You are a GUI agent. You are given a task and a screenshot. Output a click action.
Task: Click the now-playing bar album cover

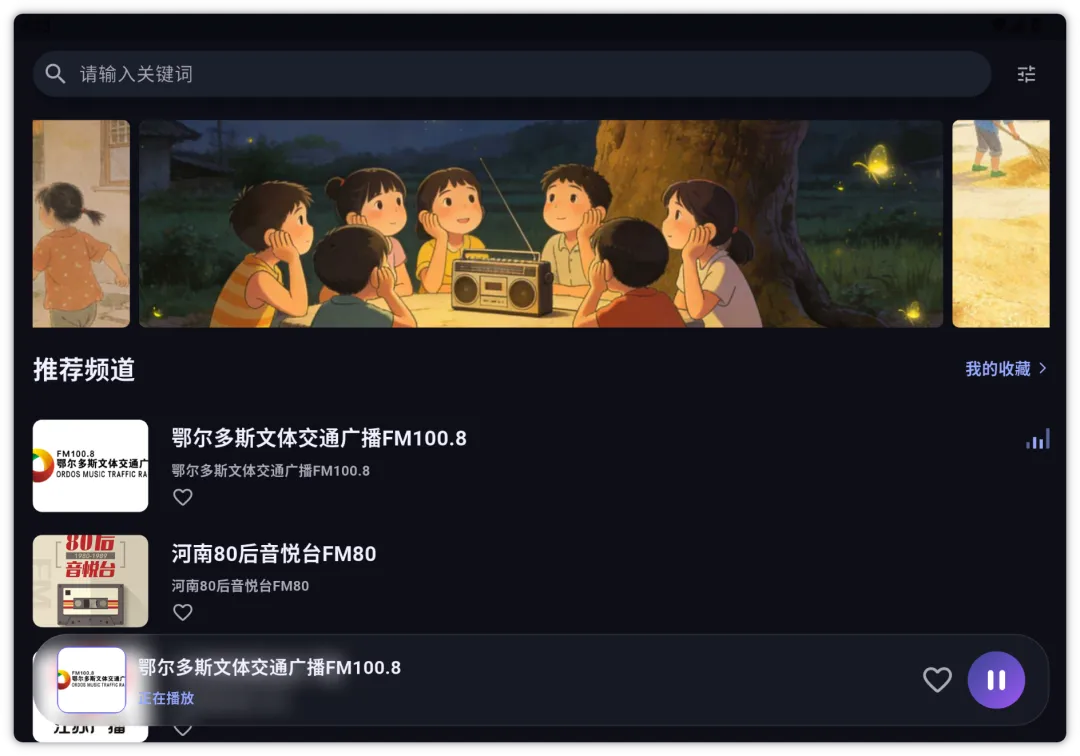[92, 680]
